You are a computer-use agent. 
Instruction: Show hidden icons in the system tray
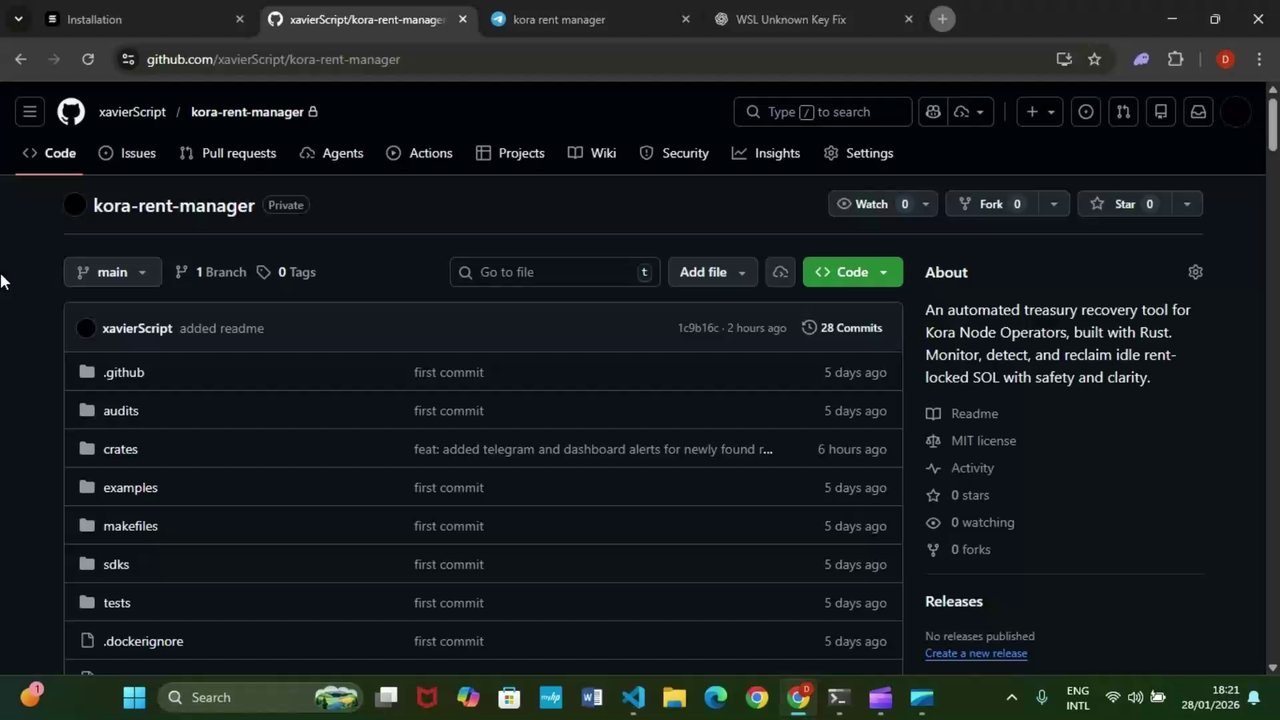pos(1011,697)
